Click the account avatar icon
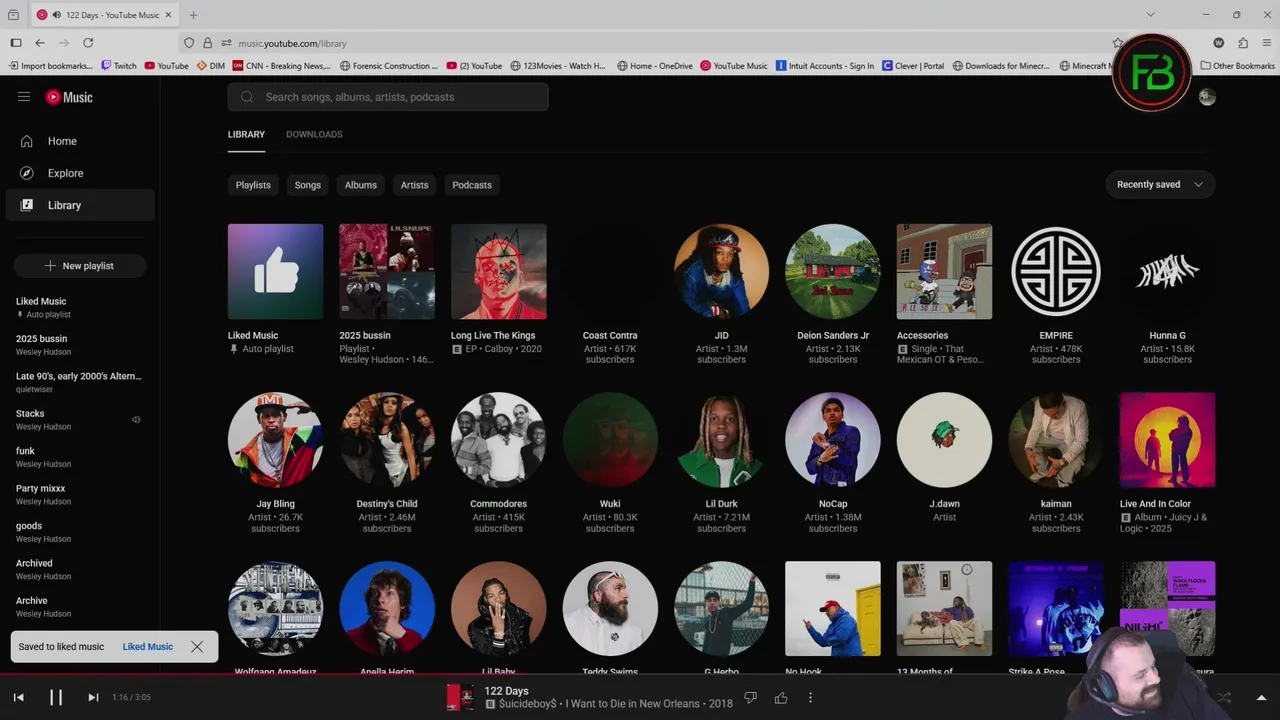This screenshot has width=1280, height=720. pyautogui.click(x=1207, y=97)
